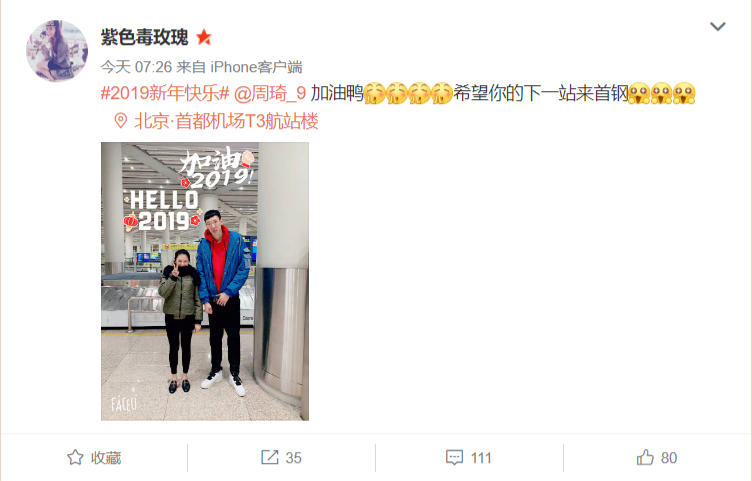Open the 111 comments count
The width and height of the screenshot is (752, 481).
(x=481, y=458)
